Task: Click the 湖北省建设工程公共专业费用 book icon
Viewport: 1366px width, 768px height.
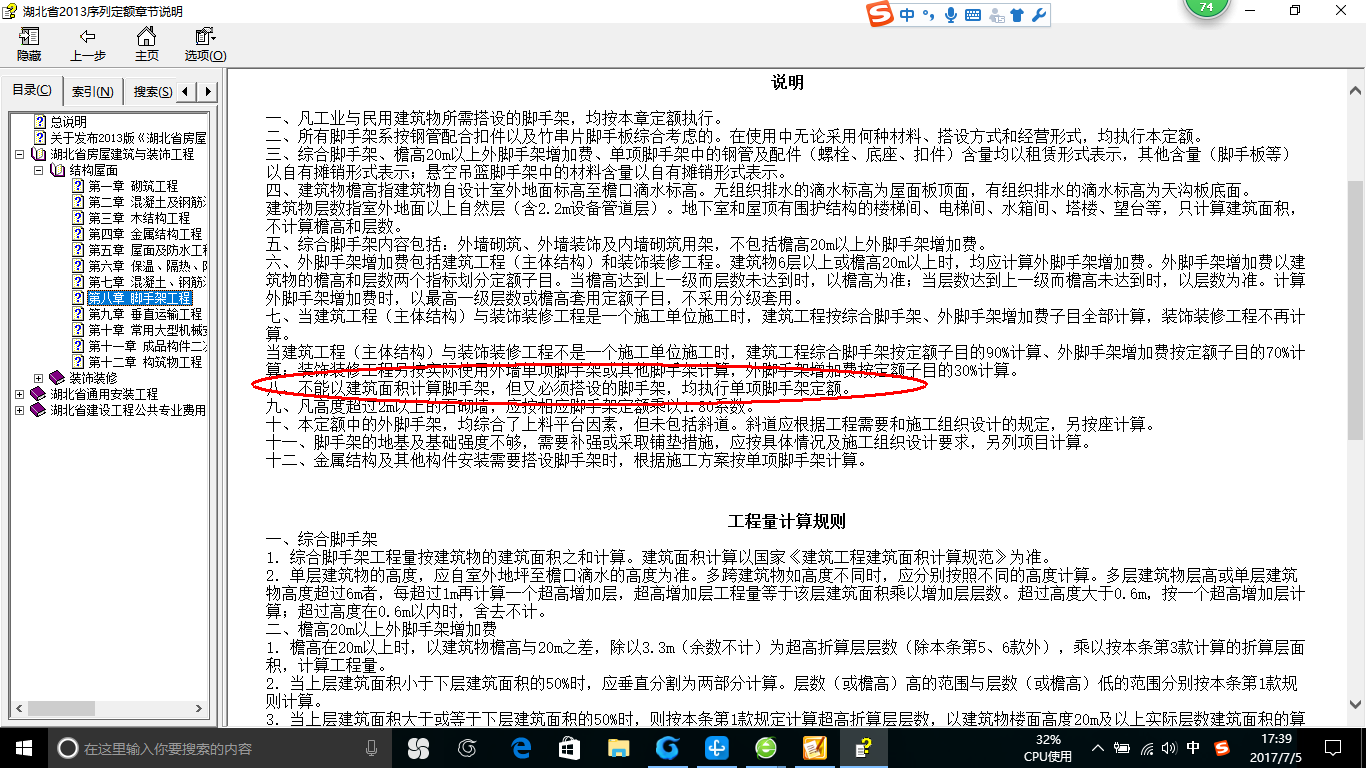Action: 39,410
